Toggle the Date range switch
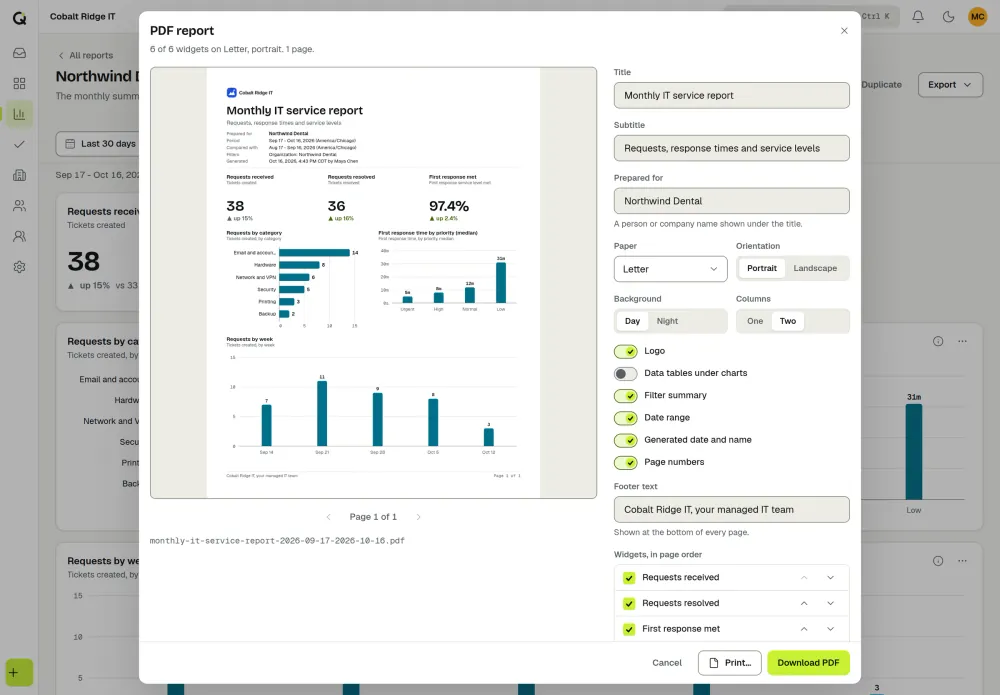Viewport: 1000px width, 695px height. click(625, 418)
